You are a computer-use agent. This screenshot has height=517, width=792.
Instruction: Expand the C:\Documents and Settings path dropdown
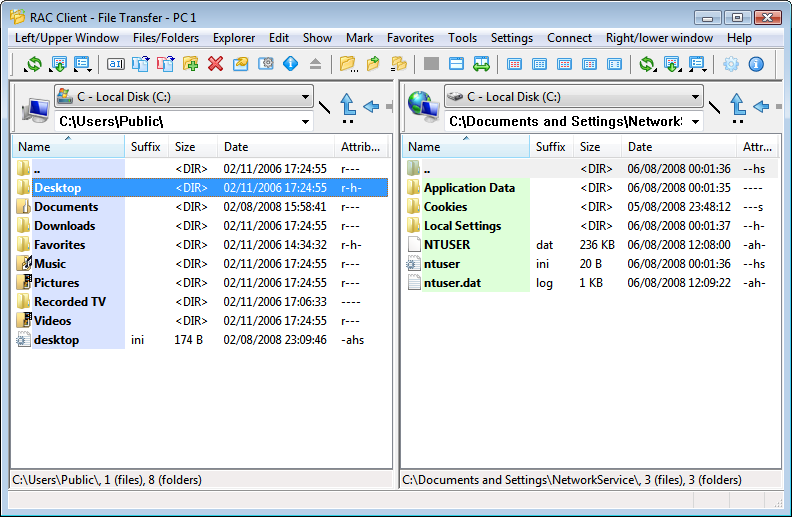click(695, 122)
